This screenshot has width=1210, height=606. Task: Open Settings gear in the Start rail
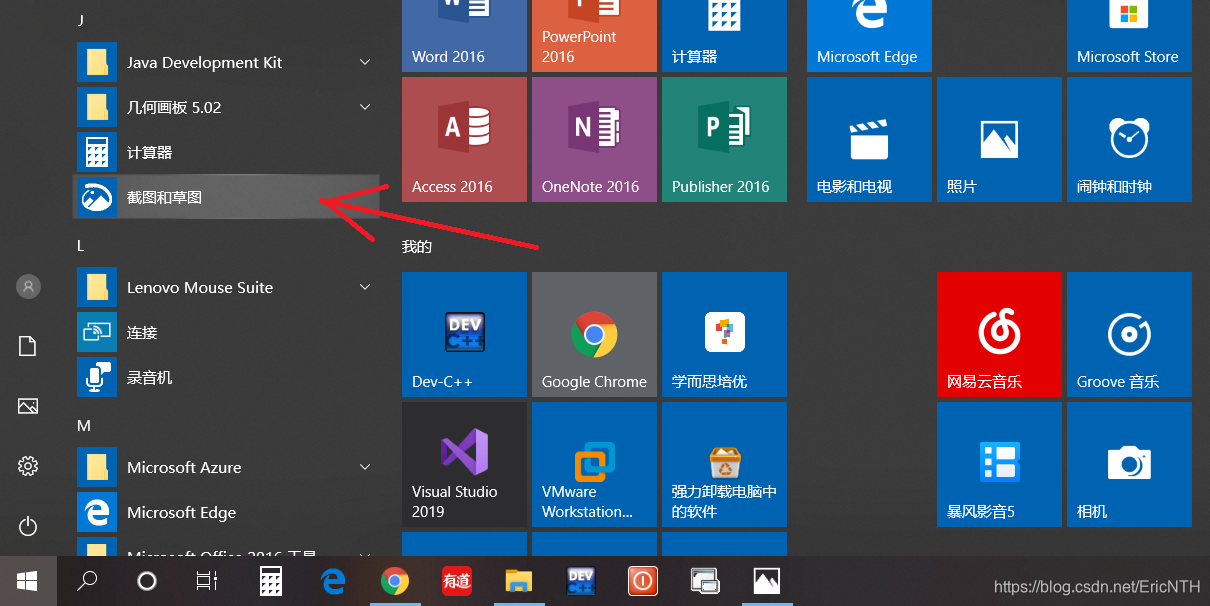point(28,466)
